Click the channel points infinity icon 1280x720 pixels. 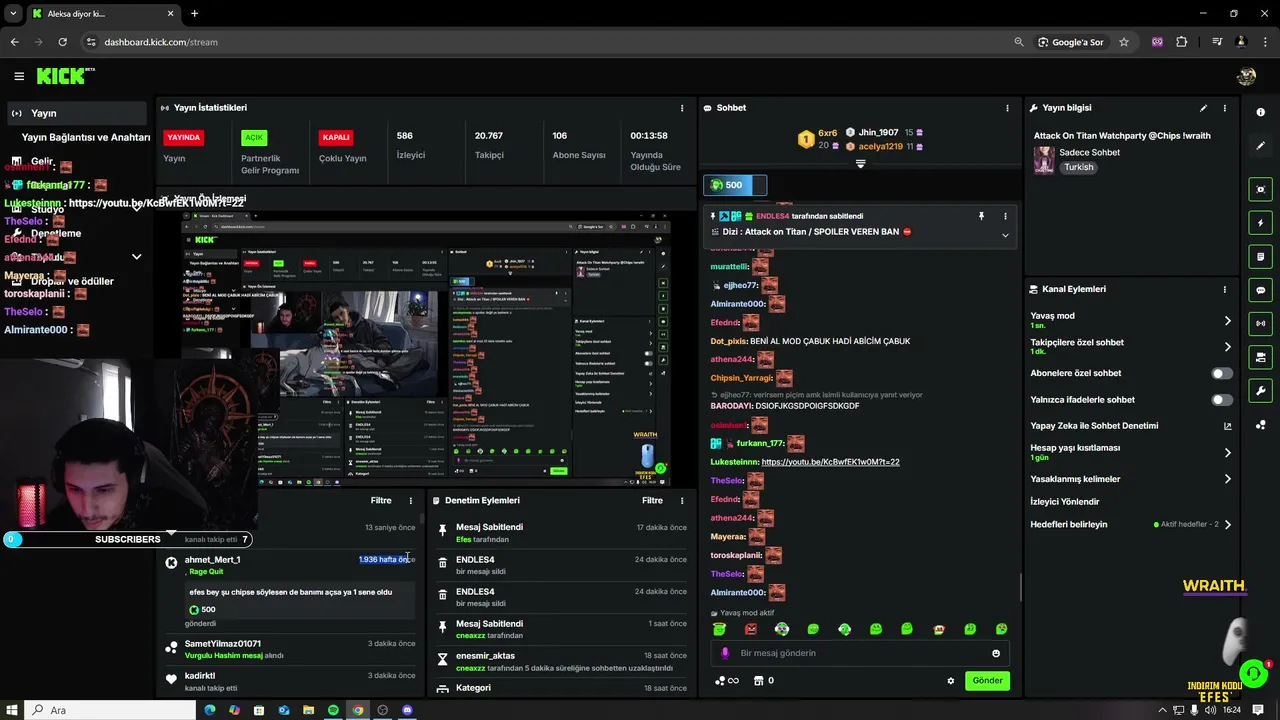pyautogui.click(x=727, y=681)
